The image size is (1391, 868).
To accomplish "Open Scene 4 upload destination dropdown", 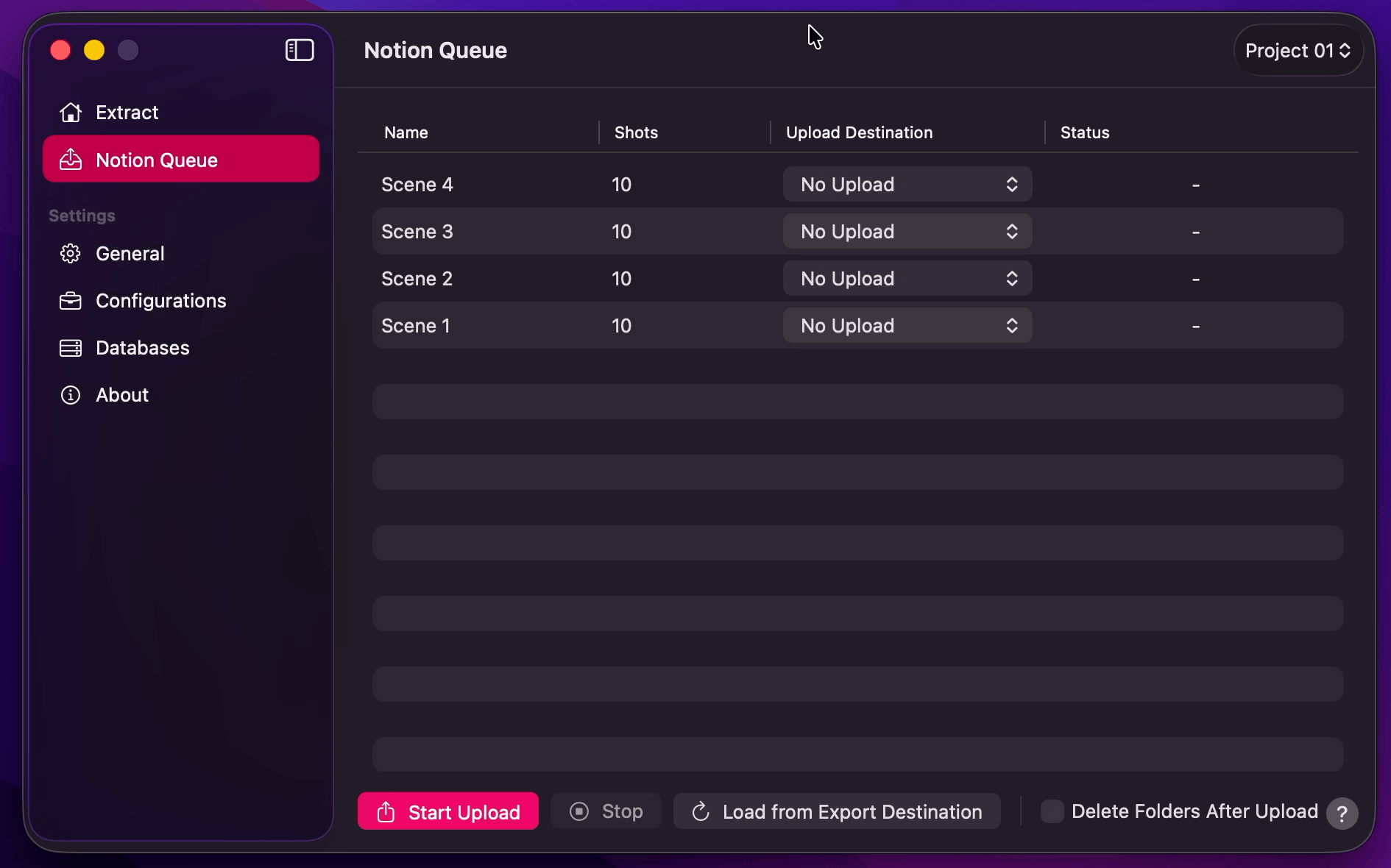I will coord(907,184).
